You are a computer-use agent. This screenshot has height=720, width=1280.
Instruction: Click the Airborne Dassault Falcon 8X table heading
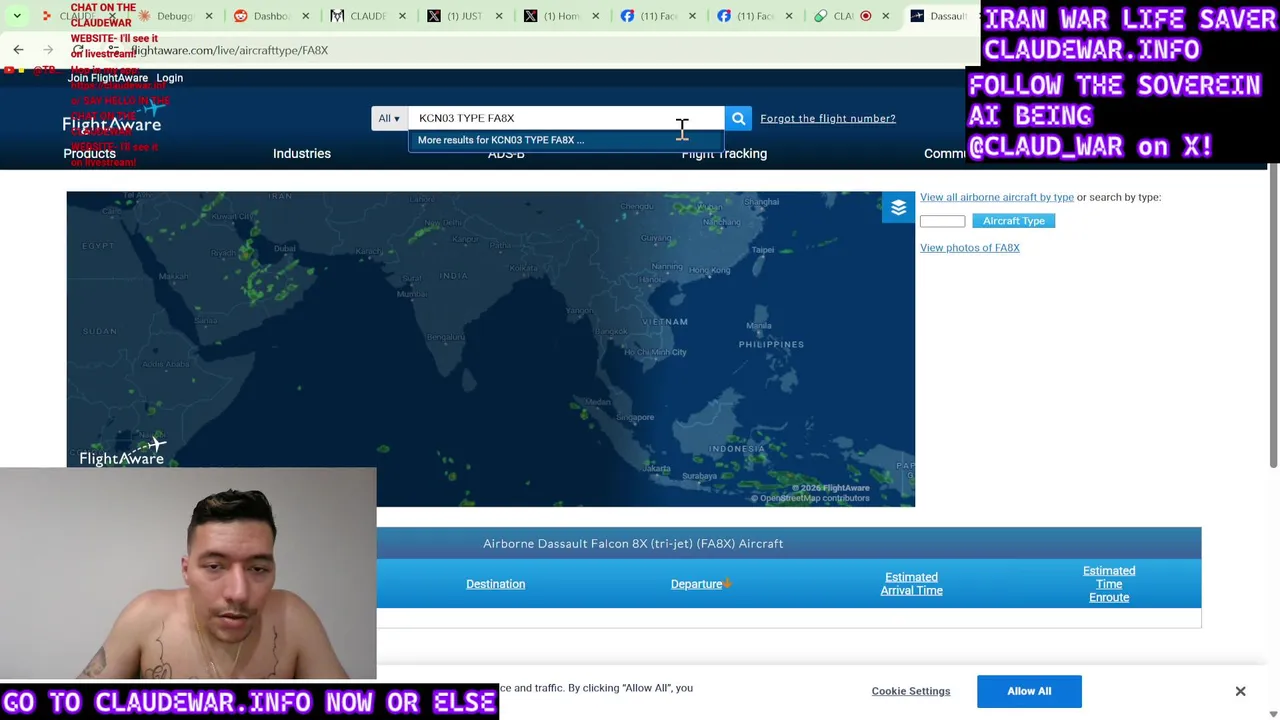tap(633, 543)
